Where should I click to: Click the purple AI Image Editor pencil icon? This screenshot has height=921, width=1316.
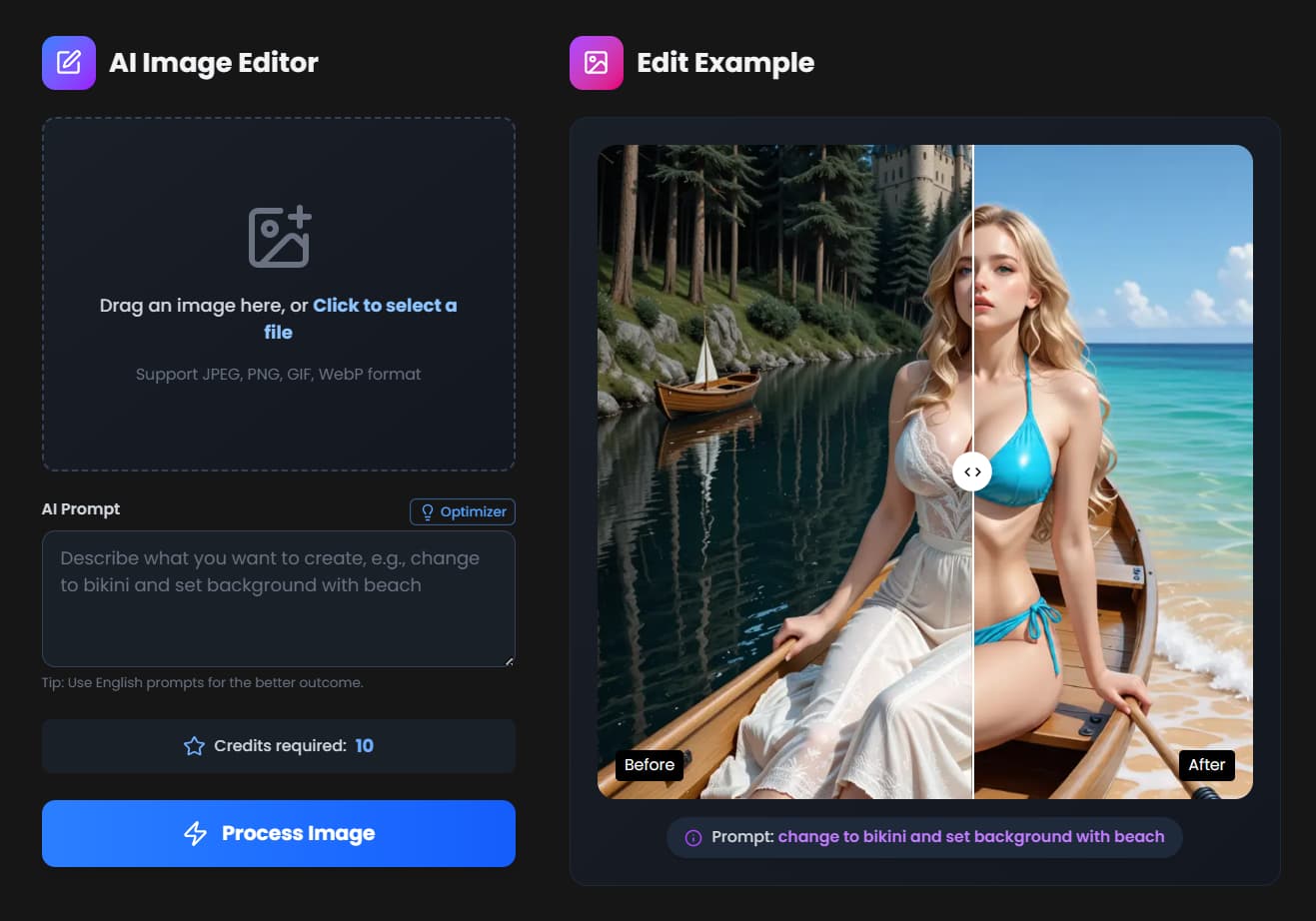[x=69, y=63]
